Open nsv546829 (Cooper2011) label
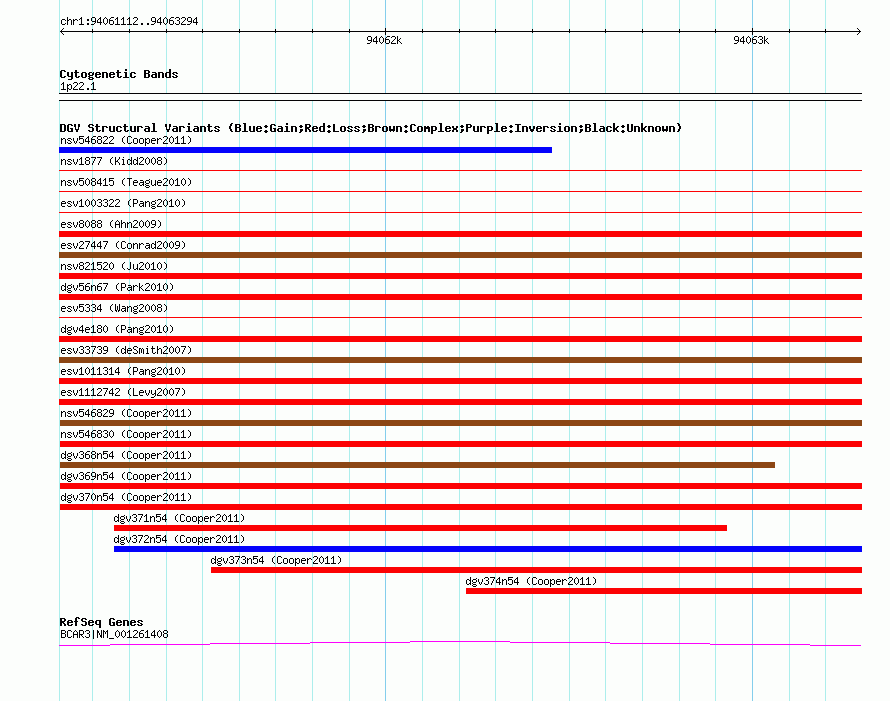890x701 pixels. pos(126,413)
